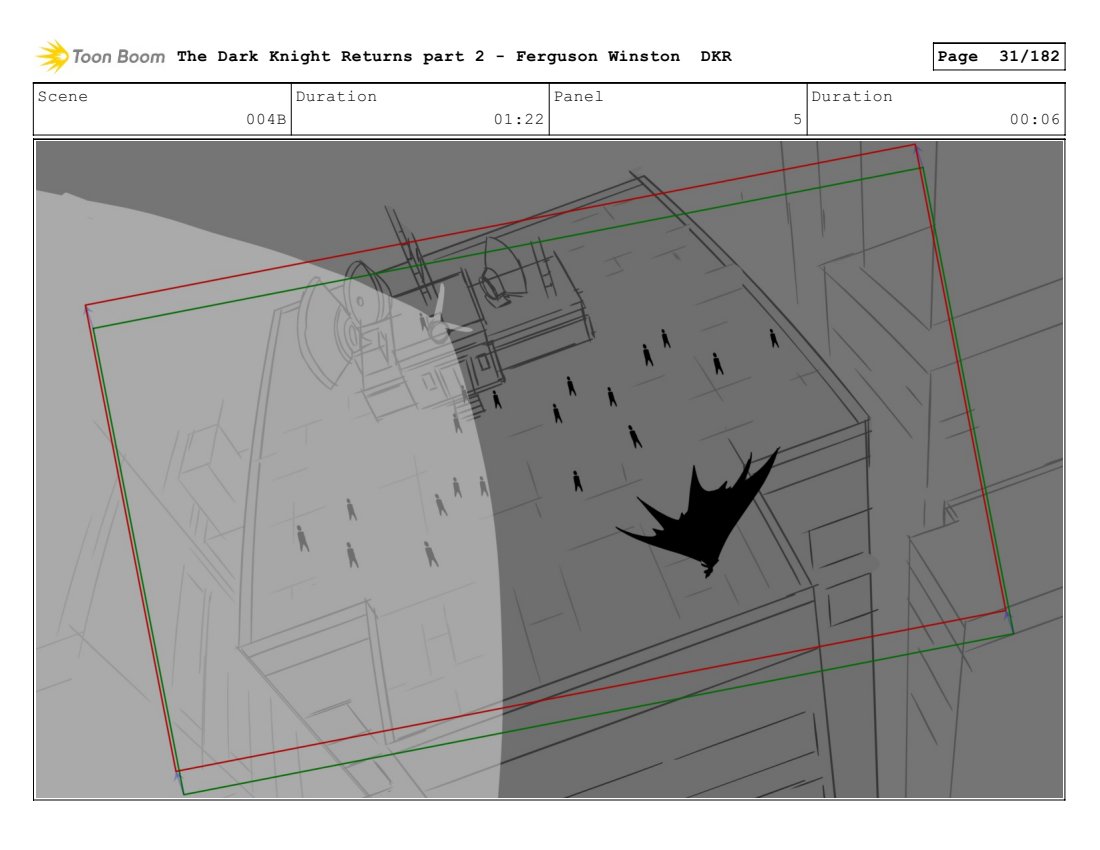Select panel duration value '00:06'
The height and width of the screenshot is (850, 1100).
point(1035,119)
